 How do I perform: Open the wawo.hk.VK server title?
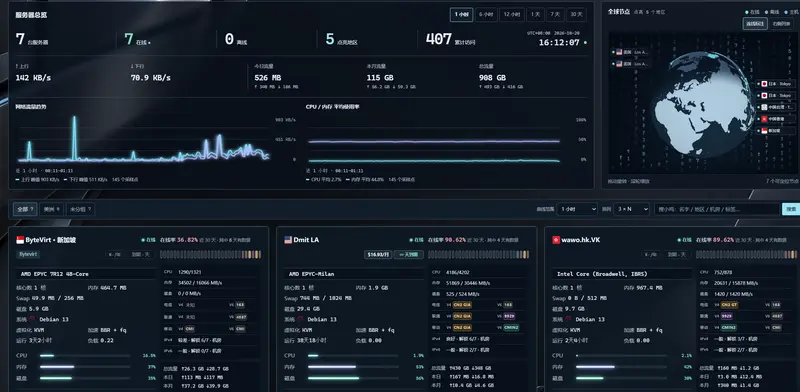coord(581,240)
